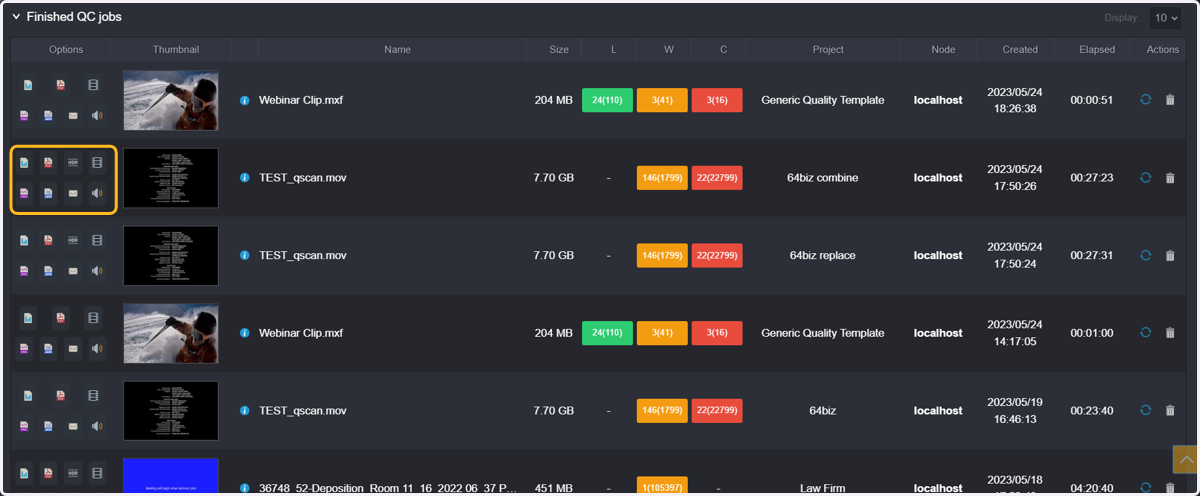The width and height of the screenshot is (1200, 496).
Task: Open PDF report for Webinar Clip 14:17:05 job
Action: 60,318
